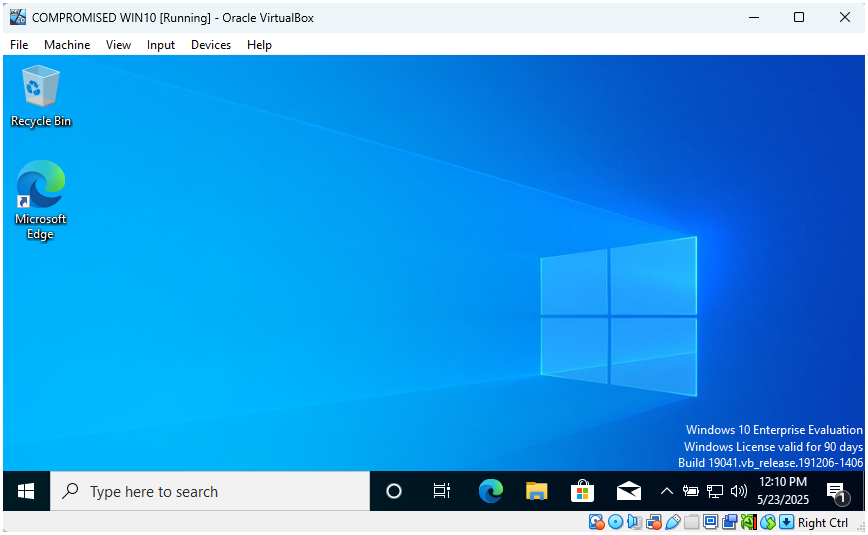The width and height of the screenshot is (868, 535).
Task: Click the Windows Start button
Action: (x=26, y=491)
